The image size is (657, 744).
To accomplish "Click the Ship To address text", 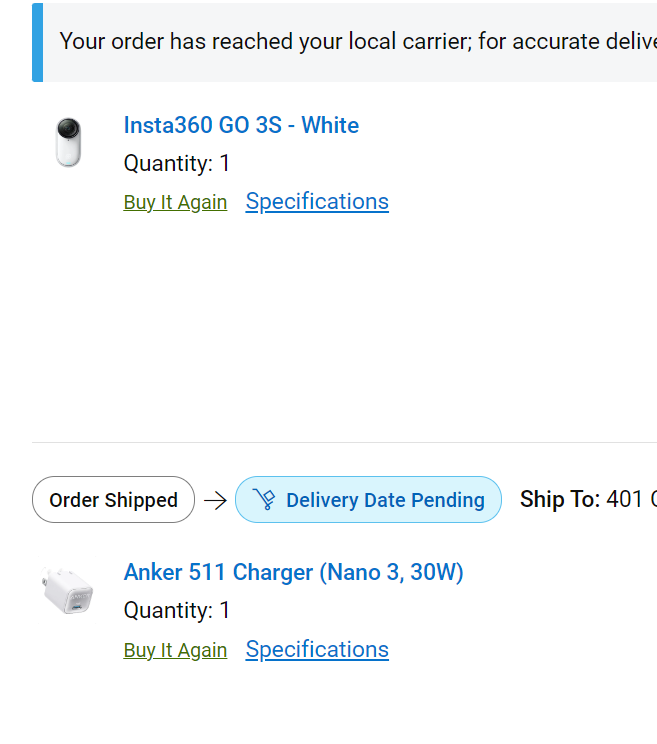I will point(588,499).
